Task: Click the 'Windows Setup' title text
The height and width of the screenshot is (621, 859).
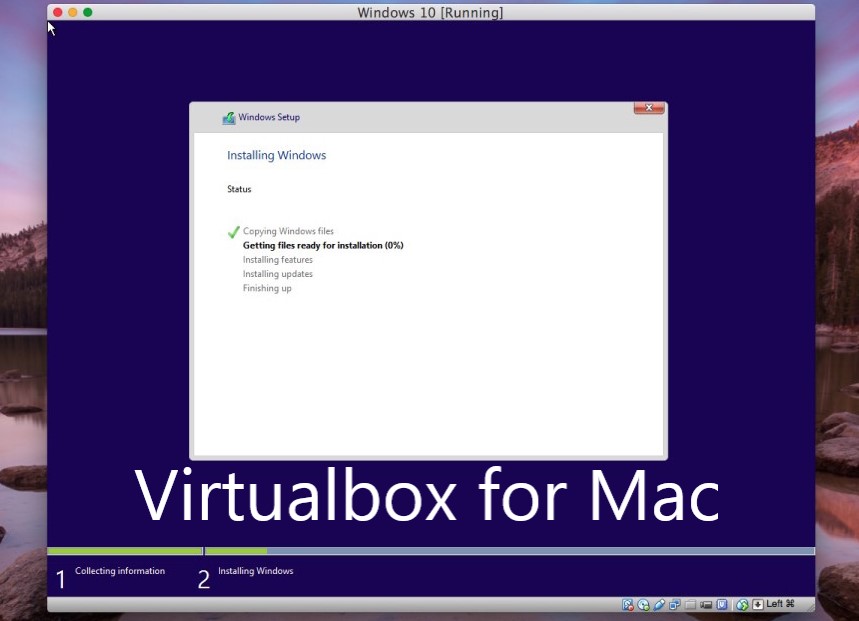Action: [x=269, y=117]
